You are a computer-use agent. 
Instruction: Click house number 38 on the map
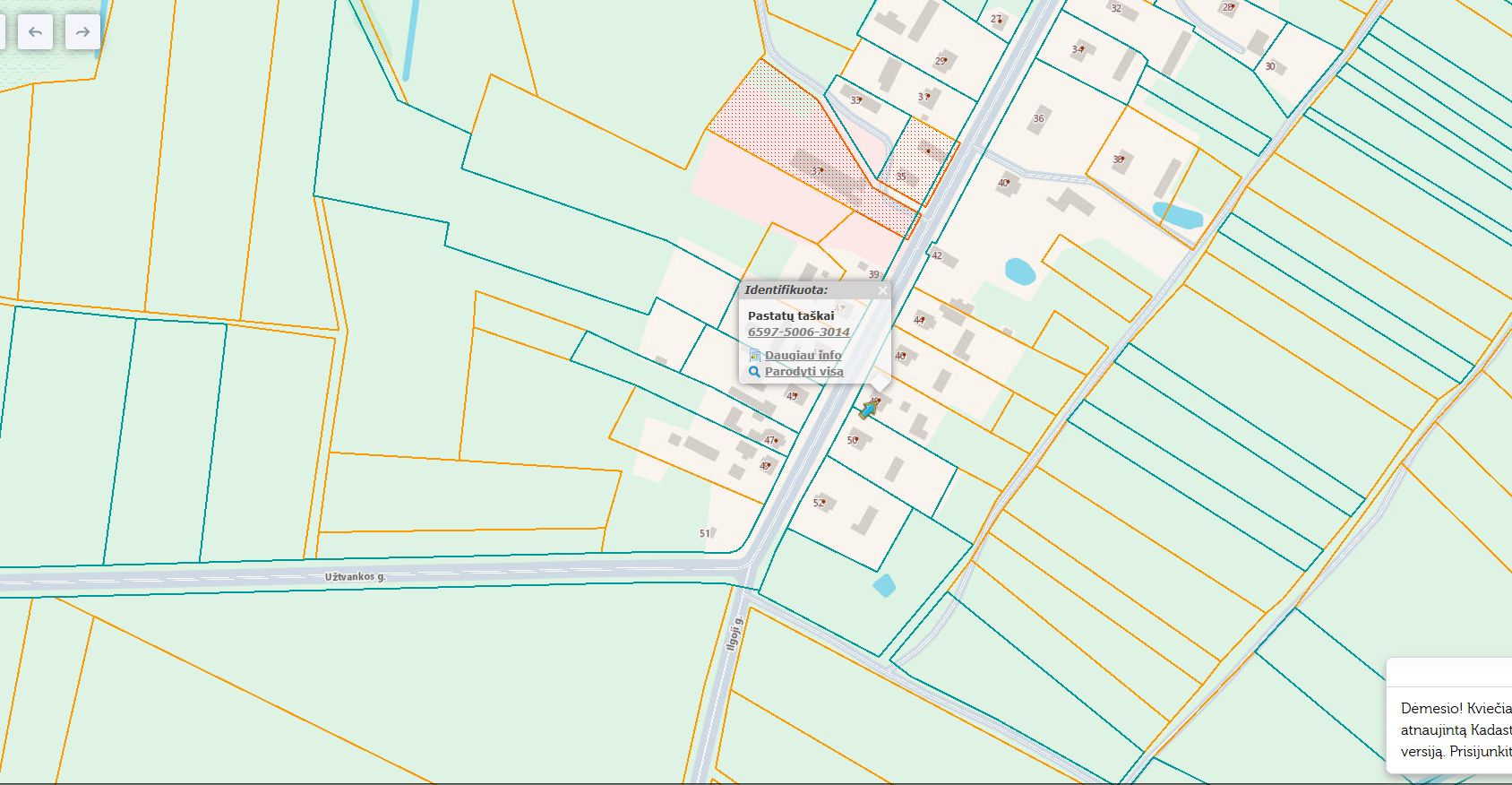tap(1118, 160)
